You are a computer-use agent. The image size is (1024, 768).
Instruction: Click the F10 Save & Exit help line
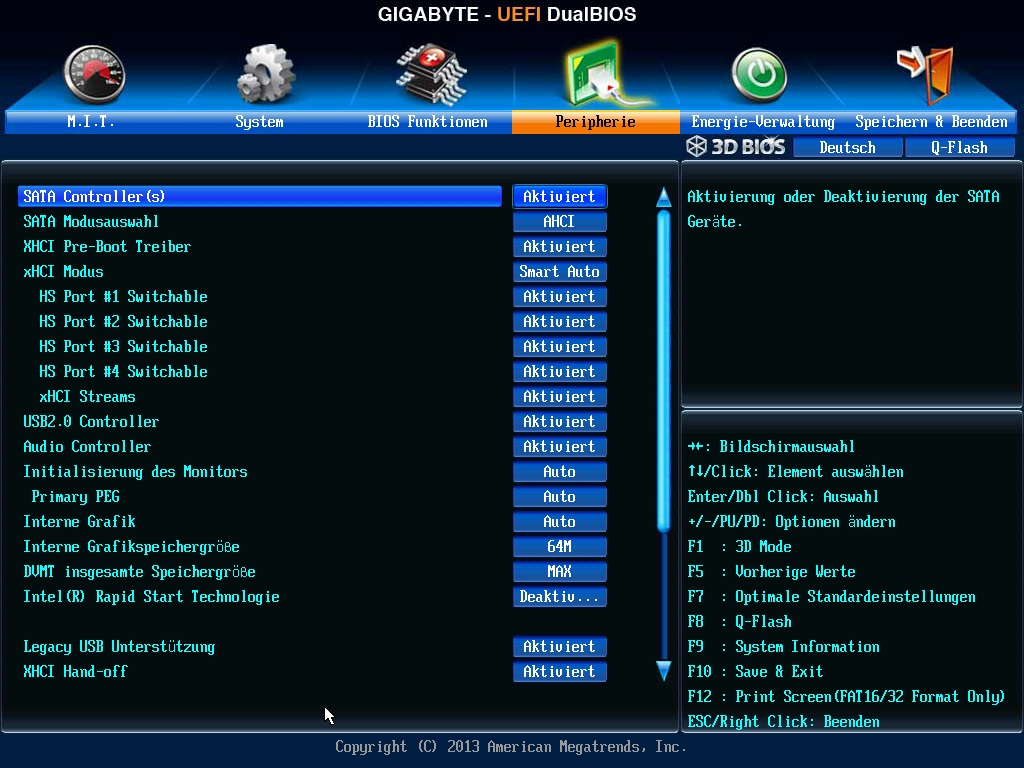755,671
